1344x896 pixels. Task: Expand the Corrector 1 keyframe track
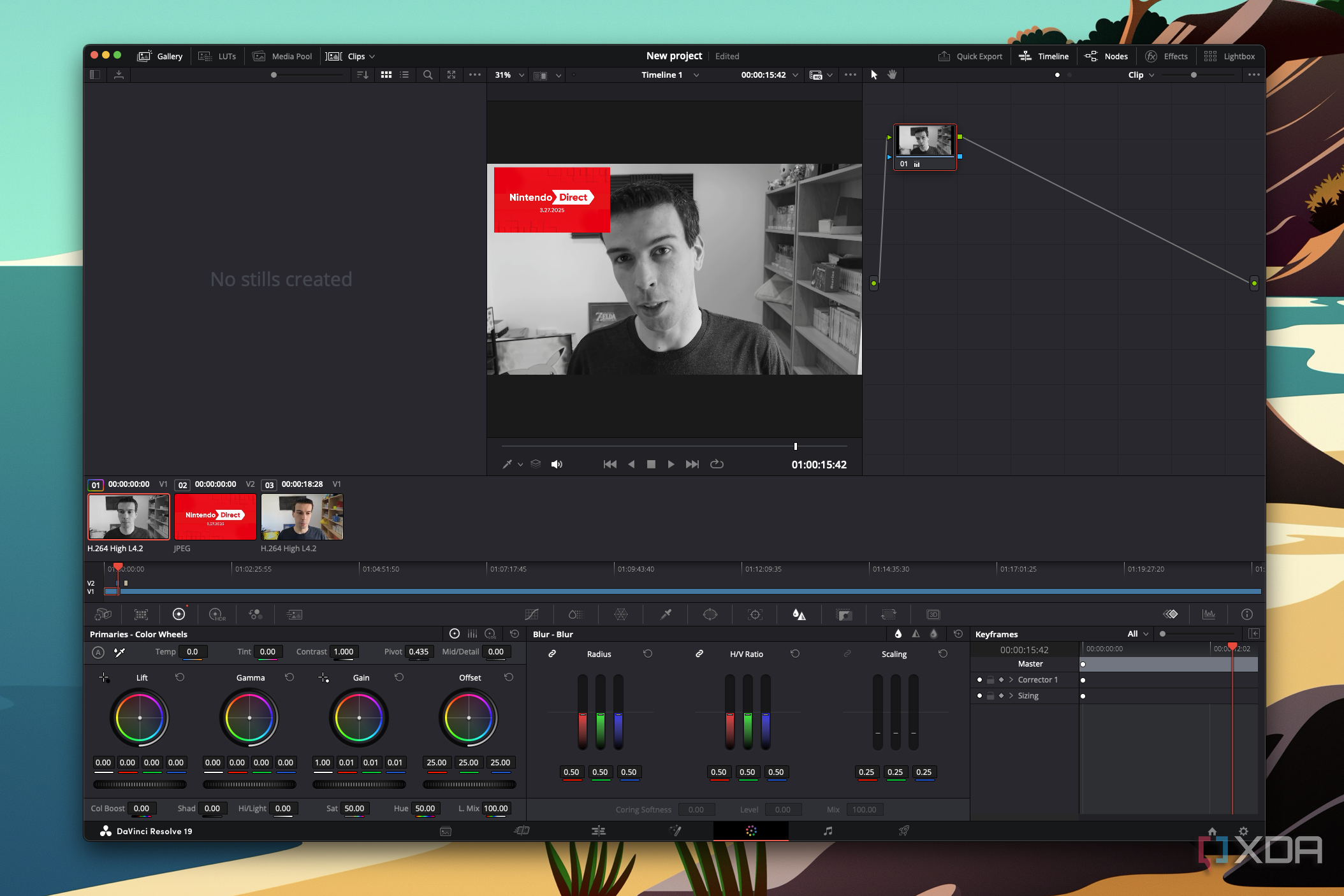(x=1011, y=680)
